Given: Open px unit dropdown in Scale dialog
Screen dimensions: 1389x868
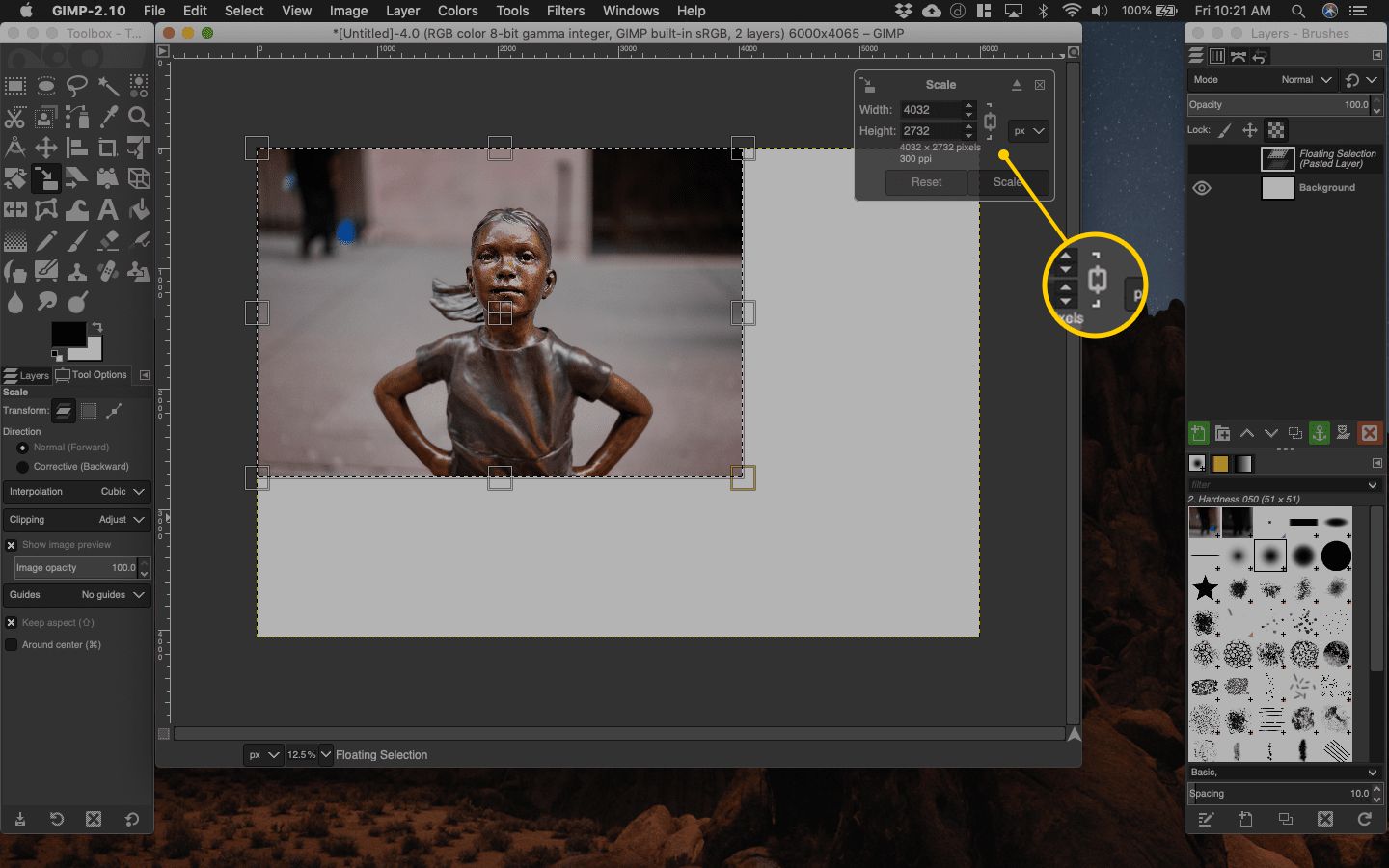Looking at the screenshot, I should coord(1028,131).
